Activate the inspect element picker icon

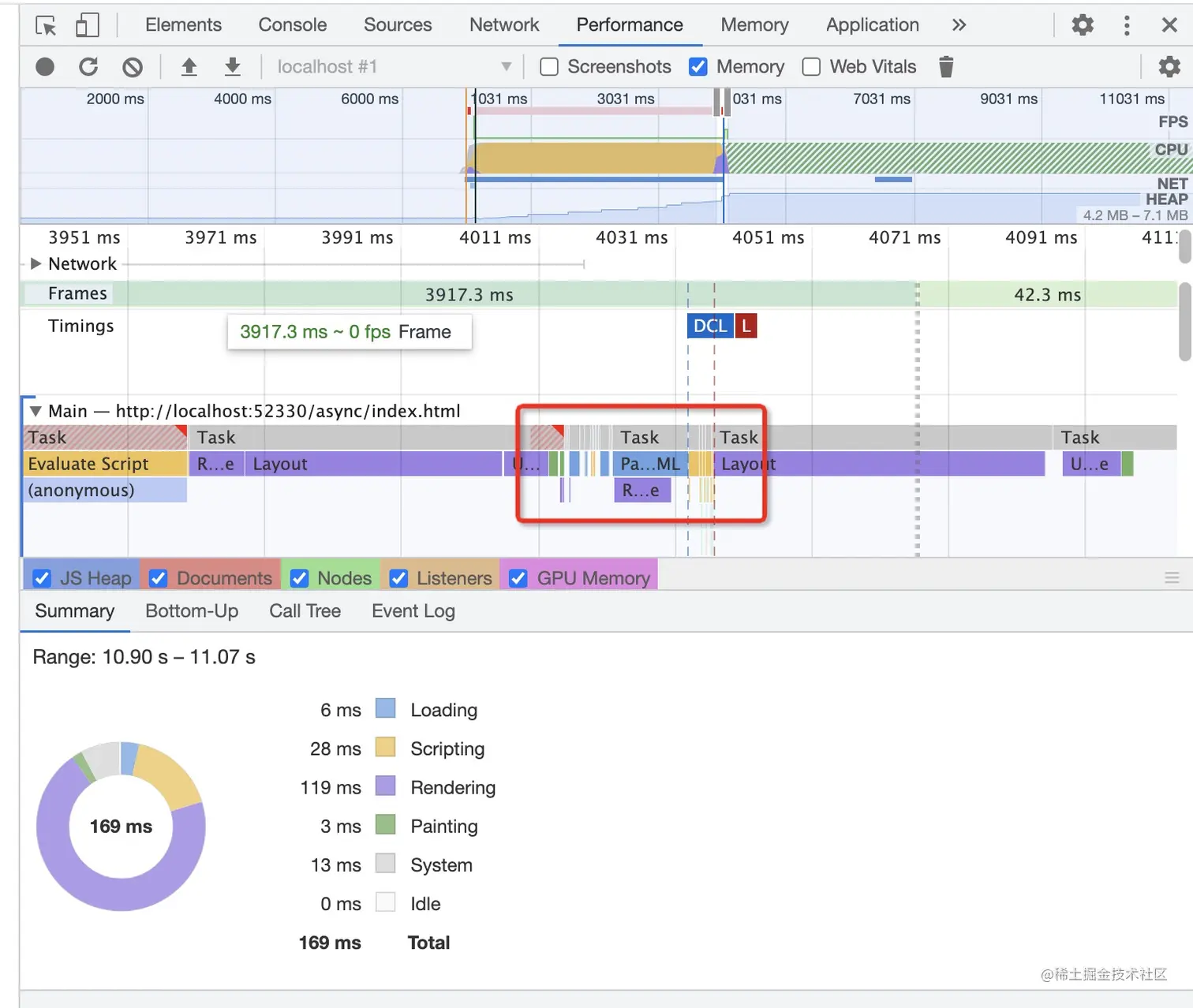47,25
